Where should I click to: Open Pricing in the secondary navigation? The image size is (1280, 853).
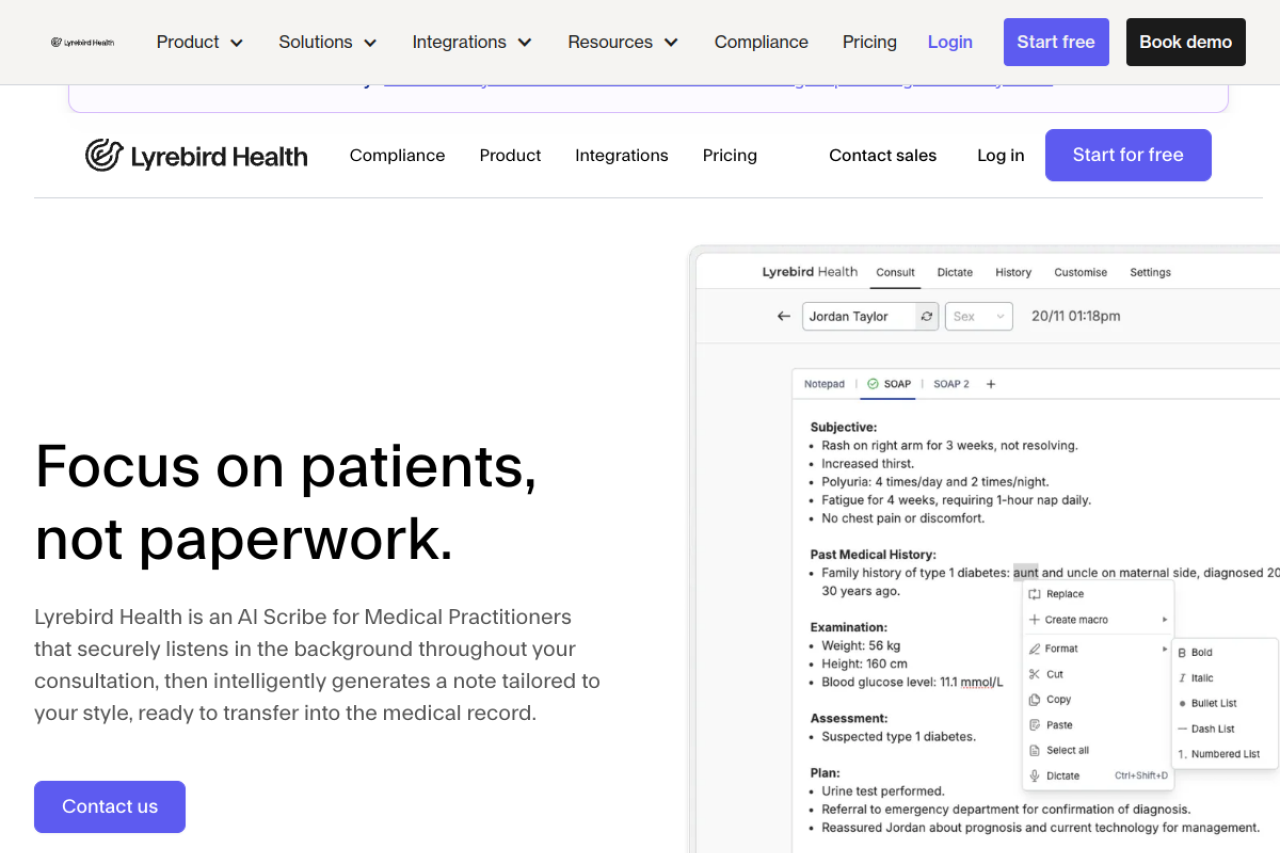pos(730,155)
